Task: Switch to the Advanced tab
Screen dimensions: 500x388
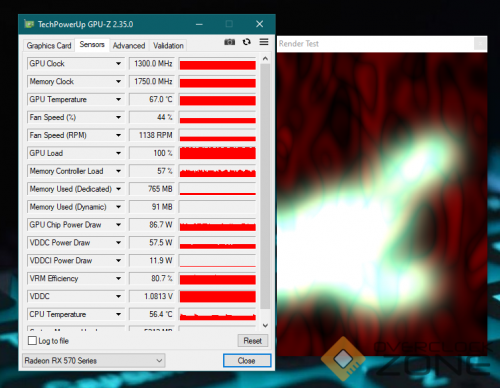Action: (129, 46)
